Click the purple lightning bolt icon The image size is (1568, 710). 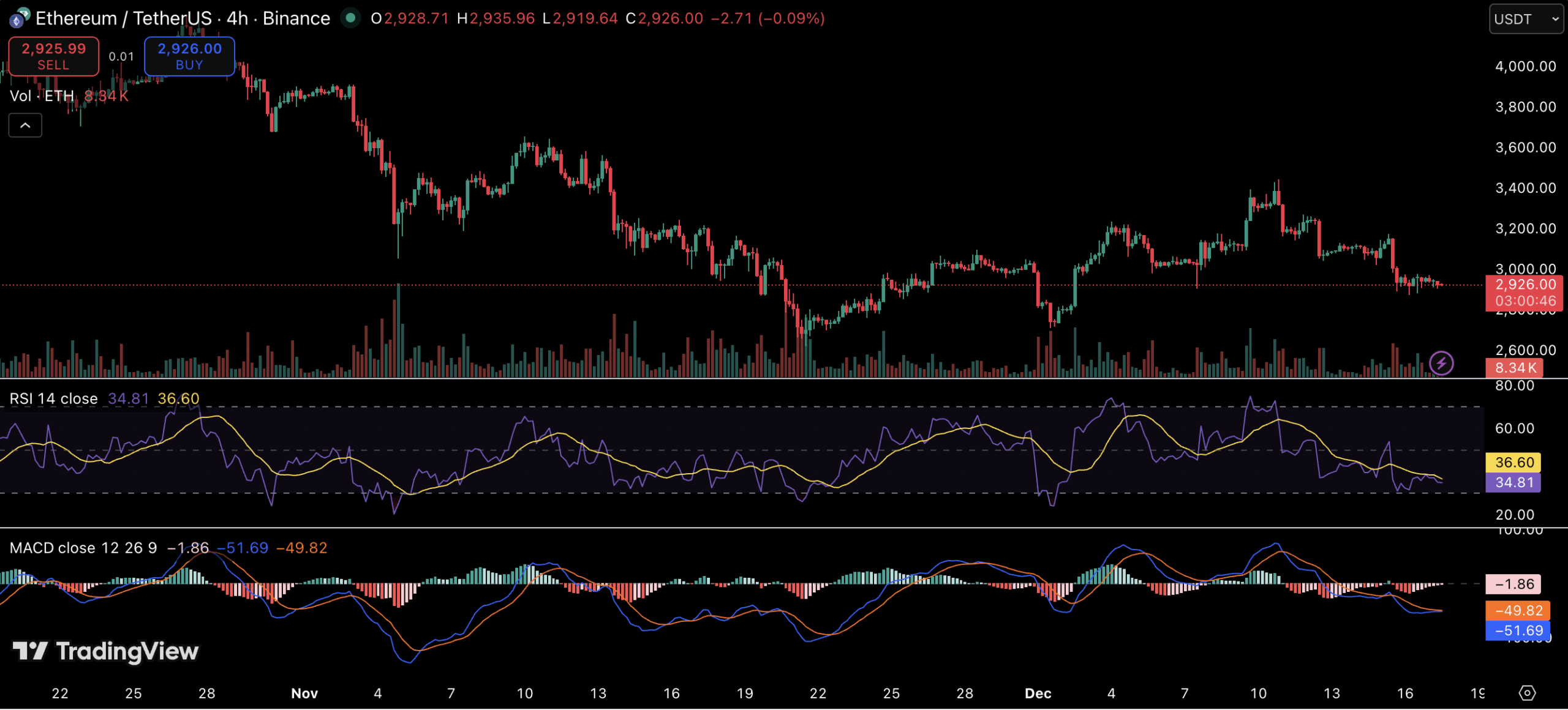click(x=1441, y=363)
